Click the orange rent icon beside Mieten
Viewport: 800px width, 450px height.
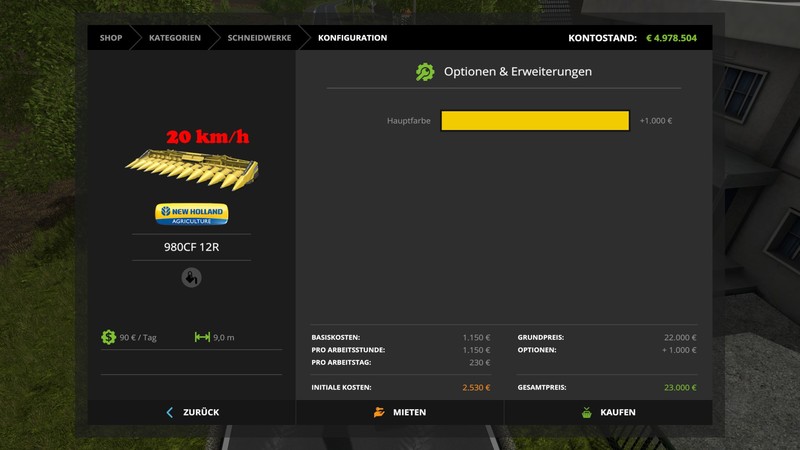pos(379,412)
